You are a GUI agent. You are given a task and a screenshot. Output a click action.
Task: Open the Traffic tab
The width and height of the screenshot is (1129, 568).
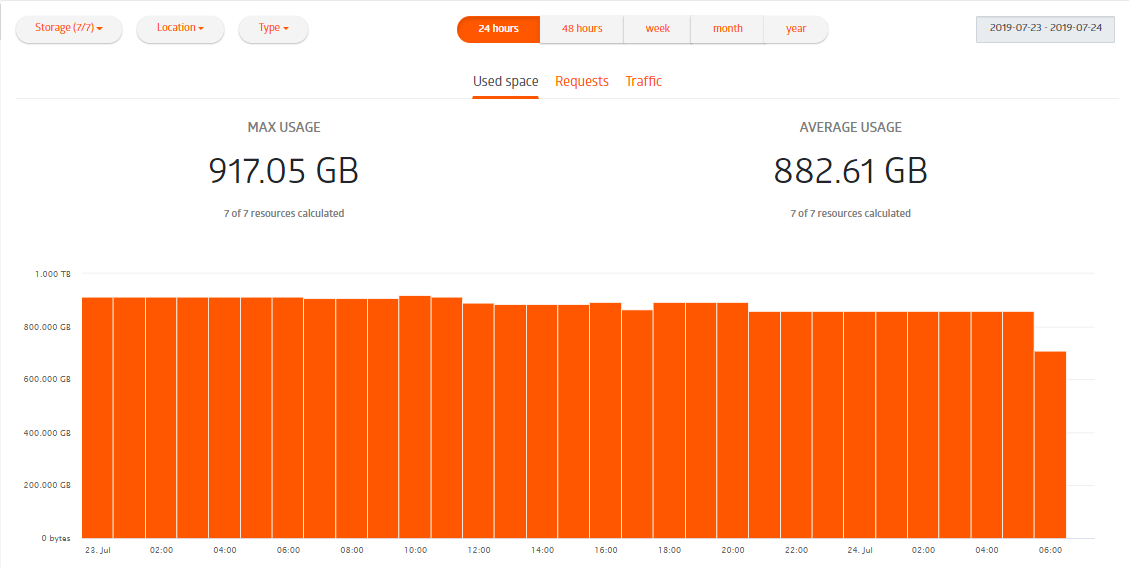coord(643,82)
